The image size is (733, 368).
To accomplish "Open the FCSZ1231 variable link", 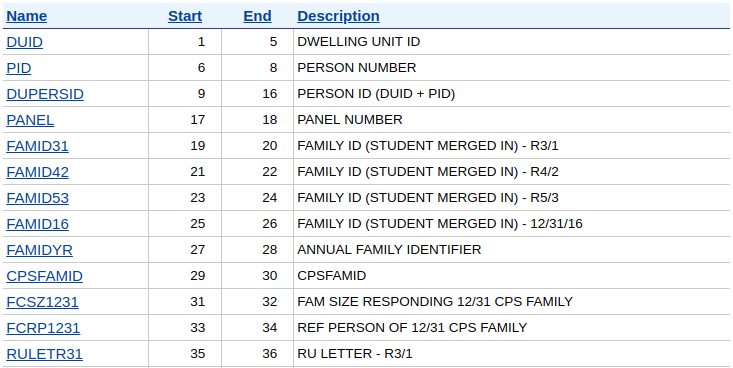I will (x=43, y=302).
